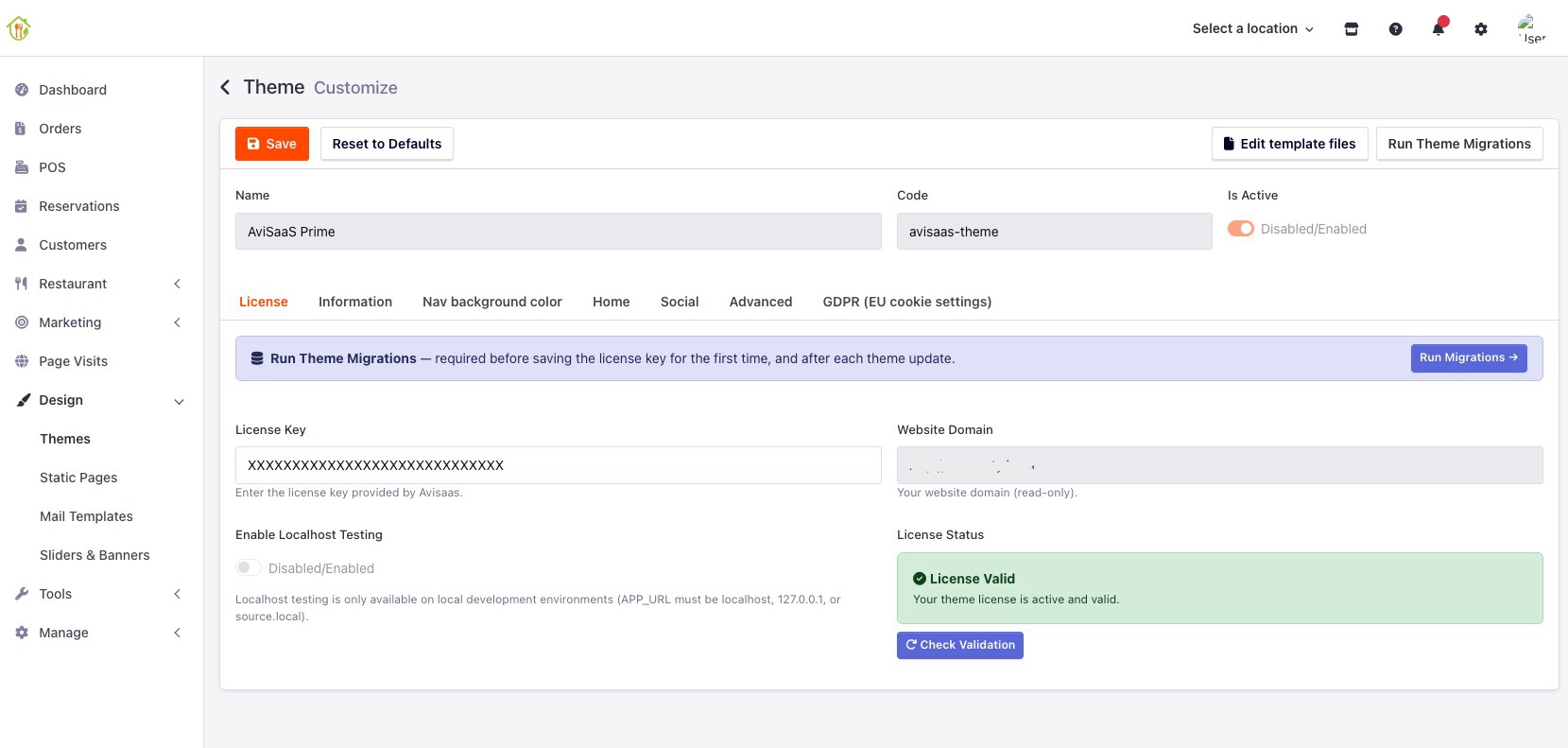Open the notifications bell icon

click(x=1438, y=29)
